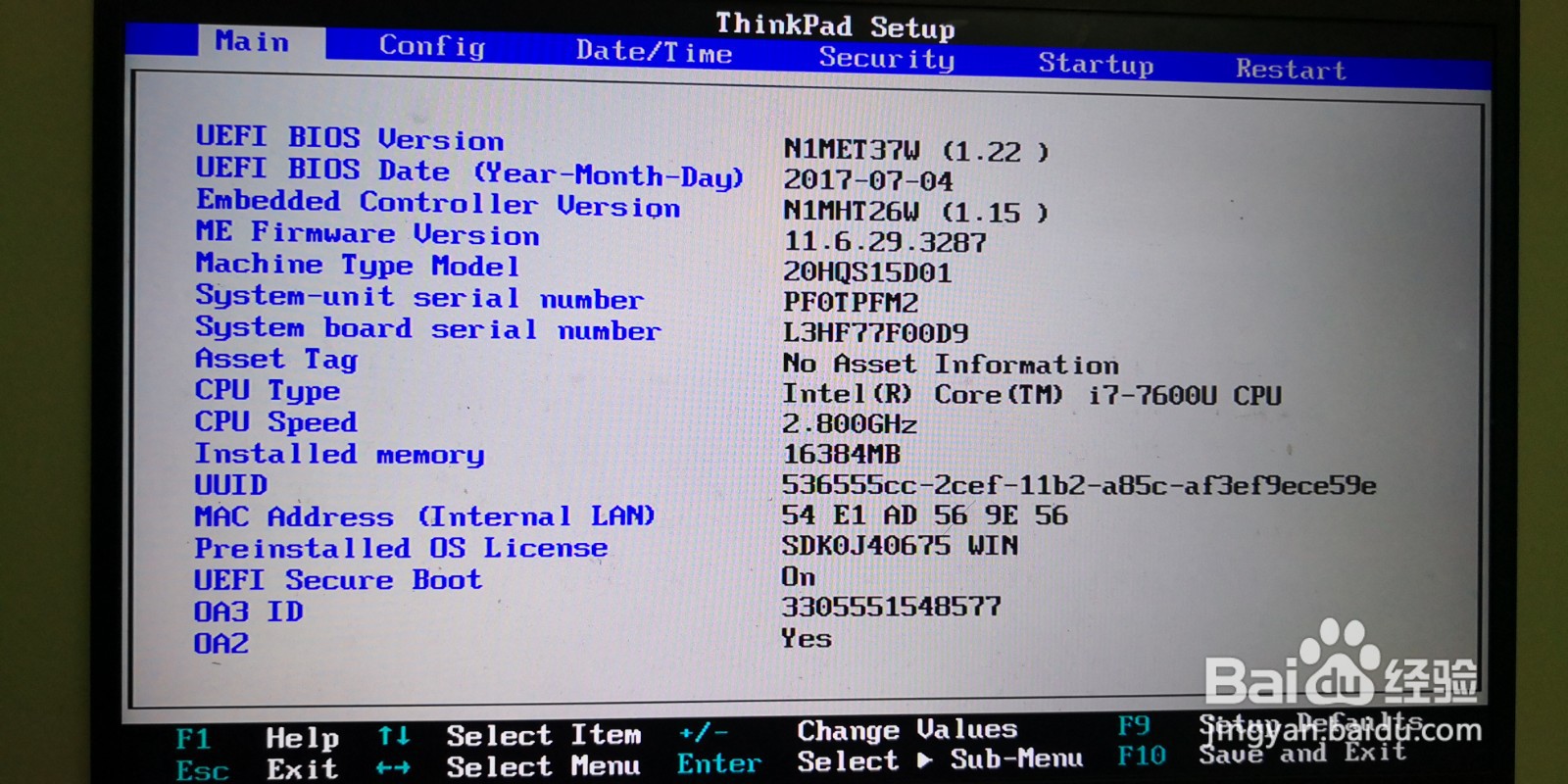Select UEFI Secure Boot label
The width and height of the screenshot is (1568, 784).
click(337, 580)
